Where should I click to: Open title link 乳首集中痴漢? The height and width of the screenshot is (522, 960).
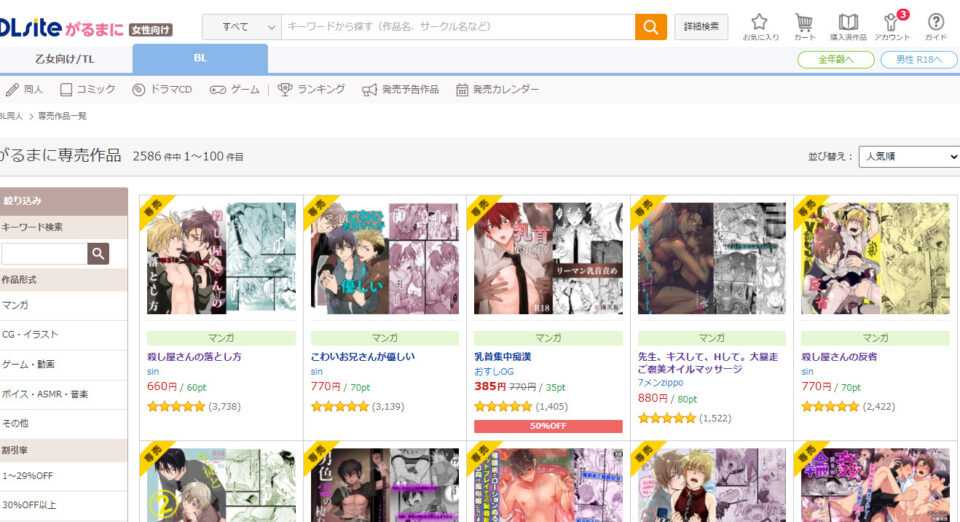(x=503, y=357)
